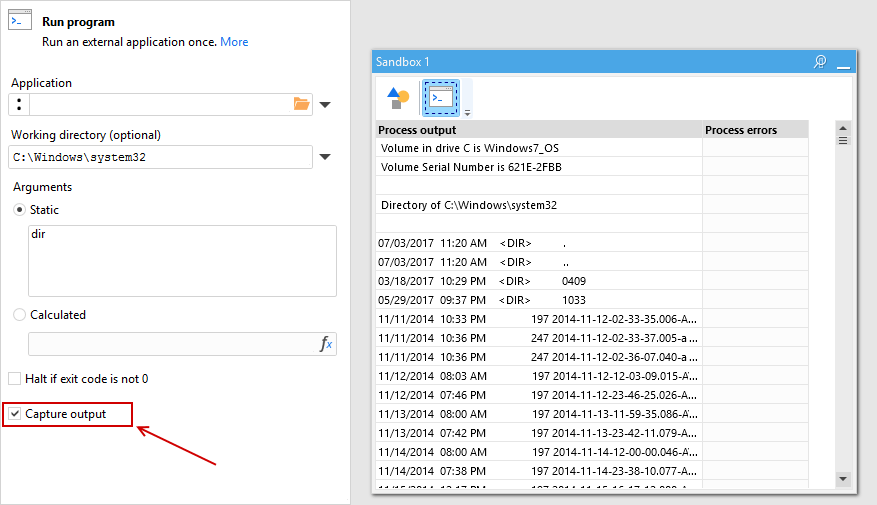Click scrollbar up arrow in Sandbox output
This screenshot has height=505, width=877.
[x=843, y=128]
